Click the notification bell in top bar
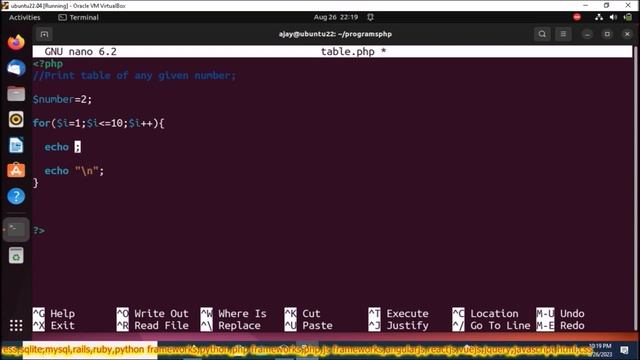 (370, 17)
